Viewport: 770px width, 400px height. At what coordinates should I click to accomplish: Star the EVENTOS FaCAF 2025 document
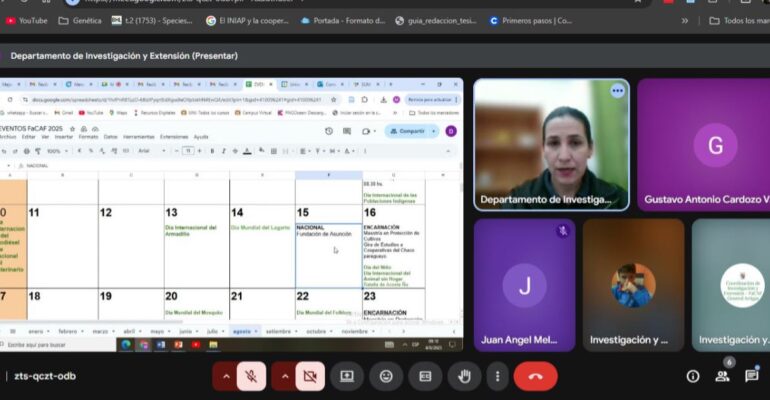[72, 129]
